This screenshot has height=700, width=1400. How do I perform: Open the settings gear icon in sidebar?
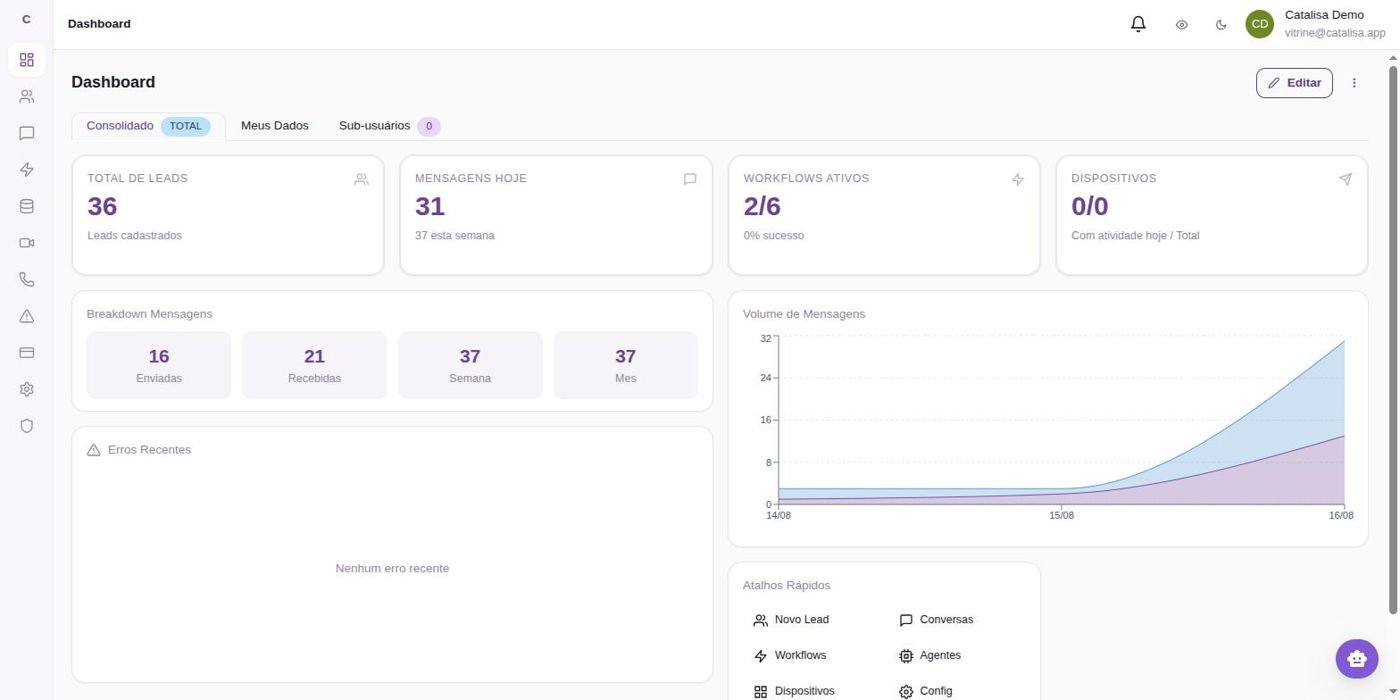point(27,389)
